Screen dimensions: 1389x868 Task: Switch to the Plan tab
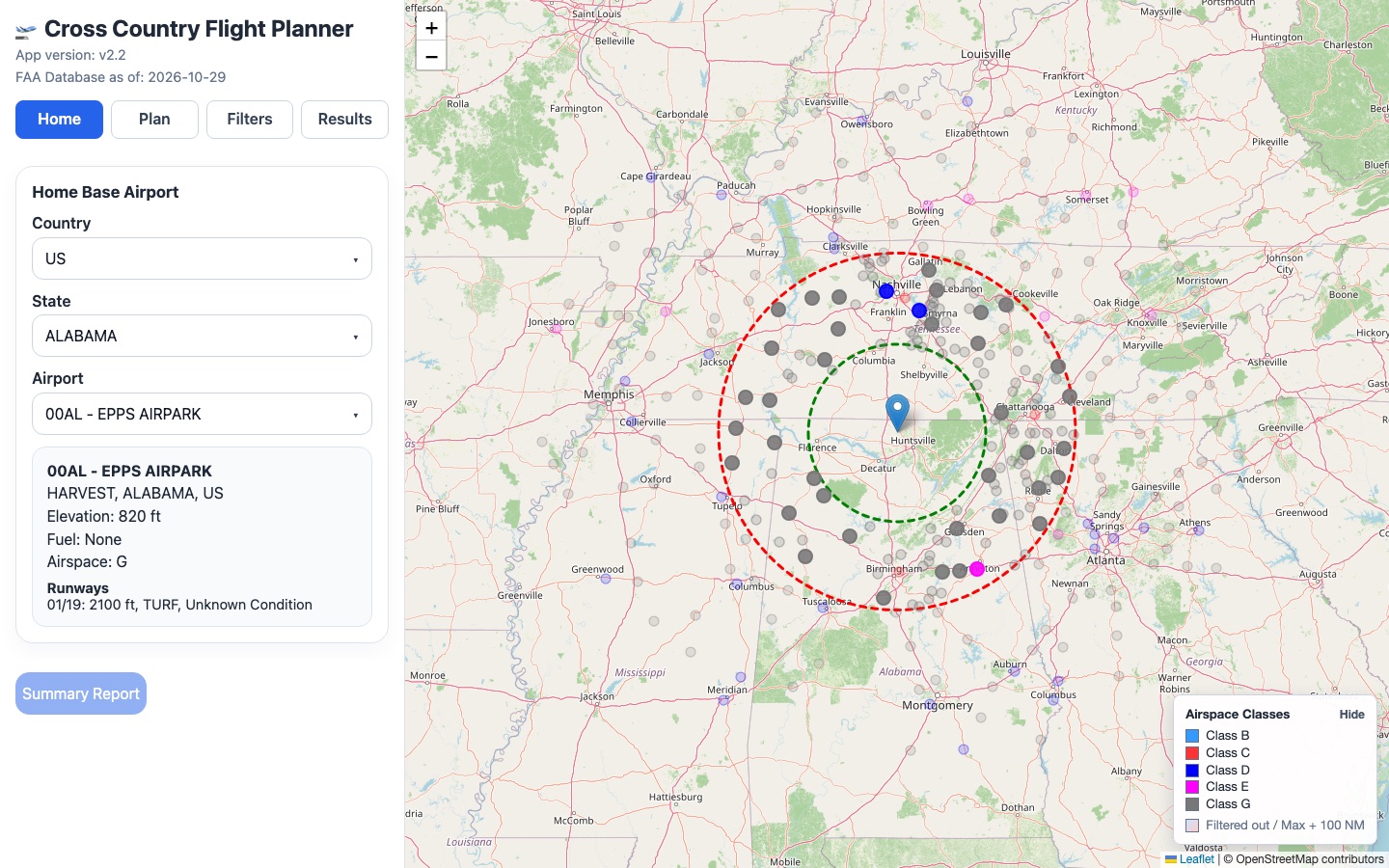[x=154, y=120]
